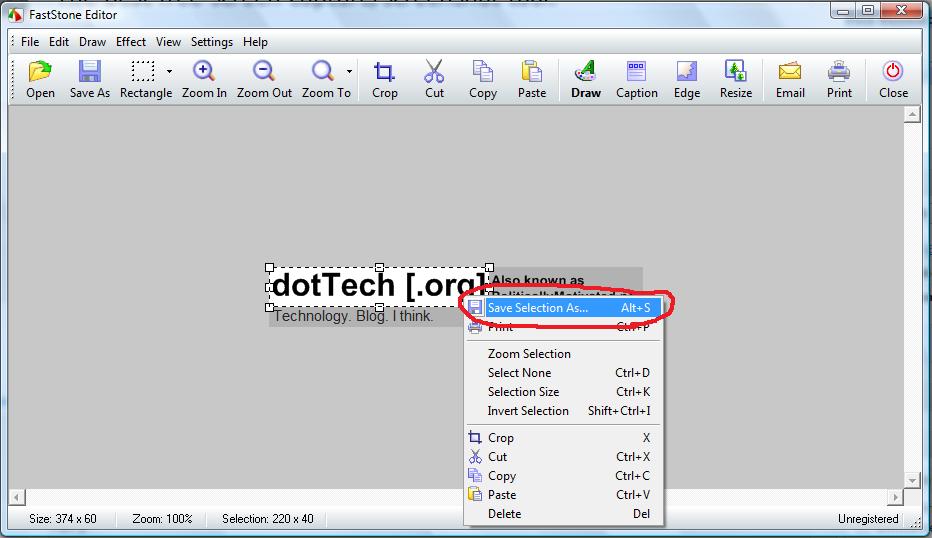
Task: Click the vertical scrollbar up arrow
Action: click(912, 115)
